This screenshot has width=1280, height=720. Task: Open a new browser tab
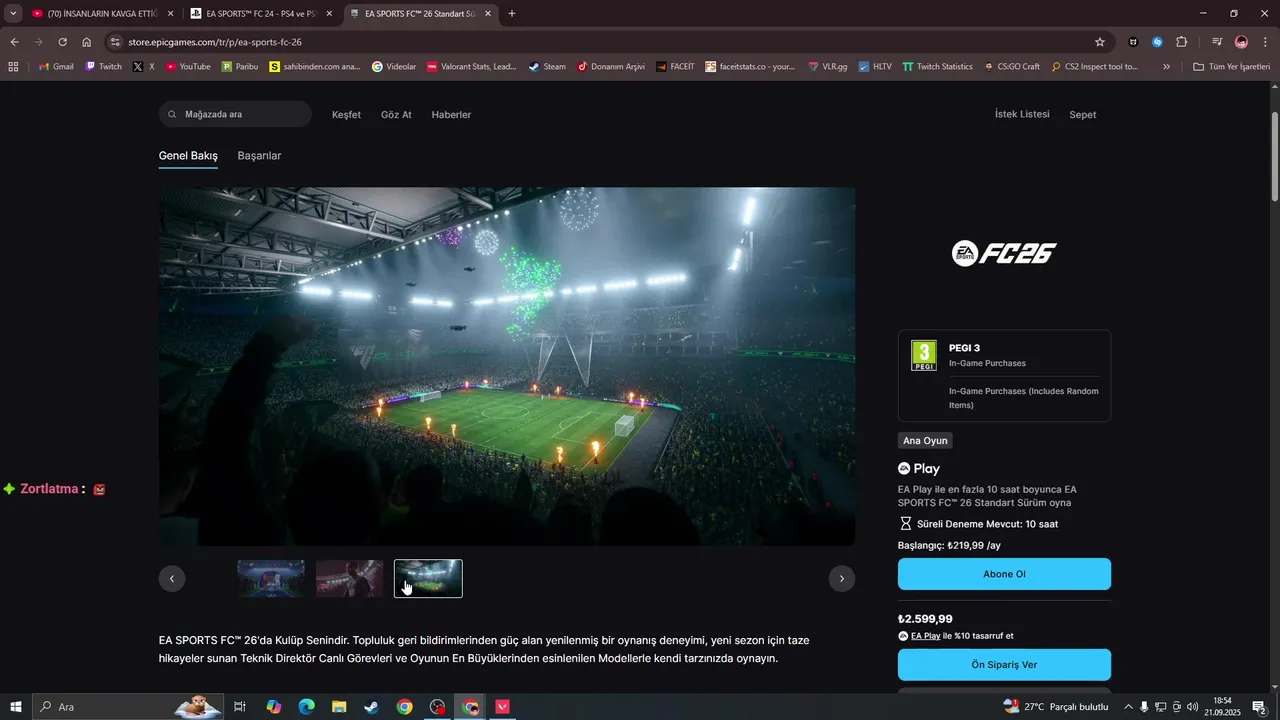[x=512, y=14]
